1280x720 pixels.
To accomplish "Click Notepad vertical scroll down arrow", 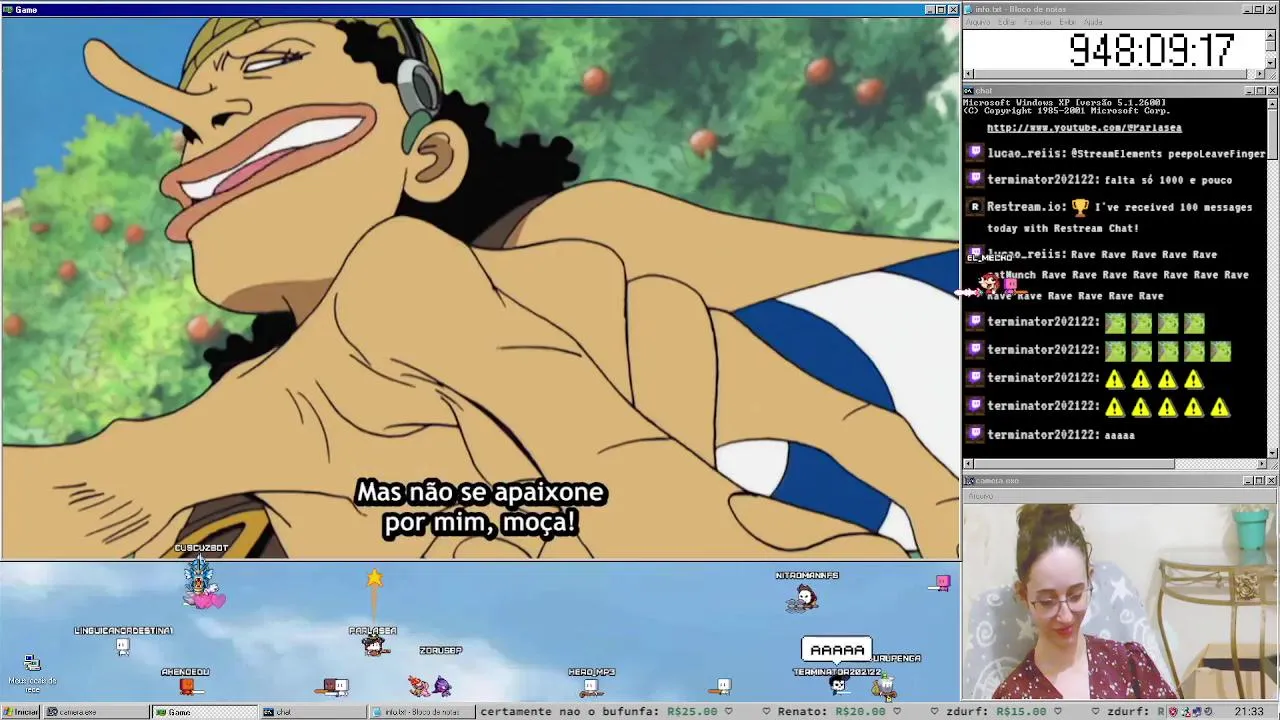I will pos(1271,62).
